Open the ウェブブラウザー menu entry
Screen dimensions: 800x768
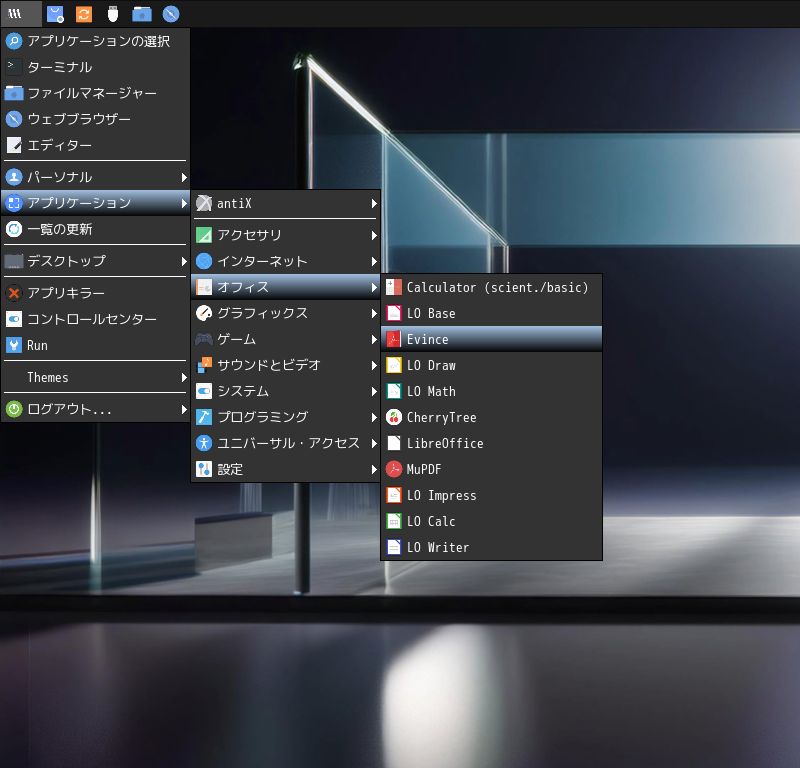(78, 119)
